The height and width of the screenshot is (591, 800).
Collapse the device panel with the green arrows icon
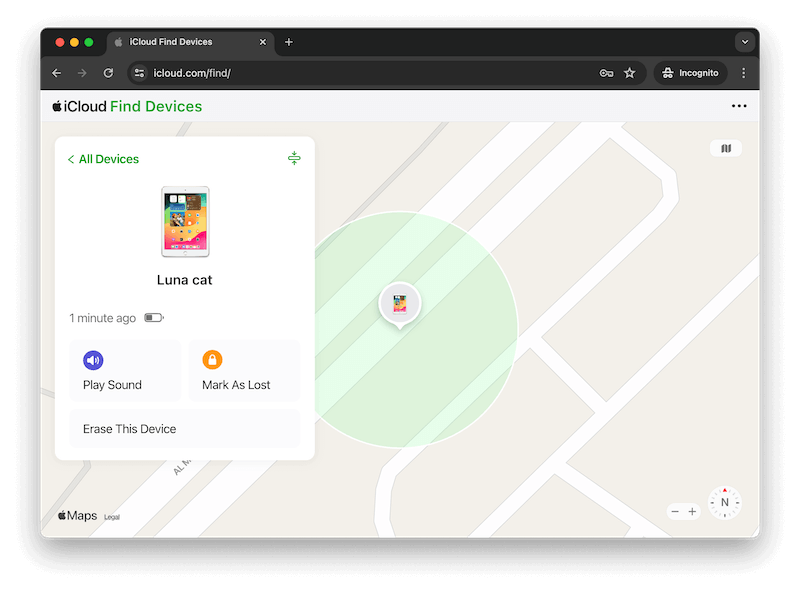click(x=294, y=158)
